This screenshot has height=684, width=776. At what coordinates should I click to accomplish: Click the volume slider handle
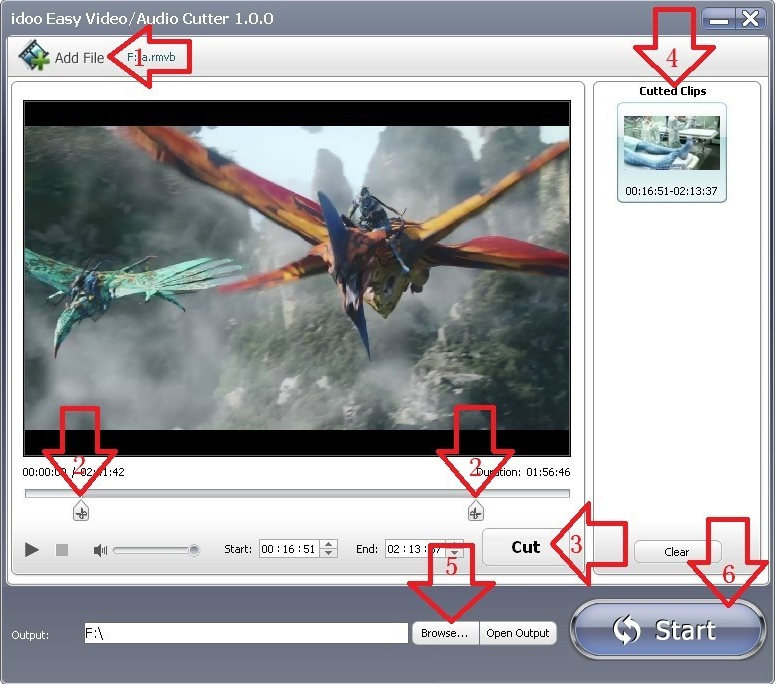(x=194, y=550)
